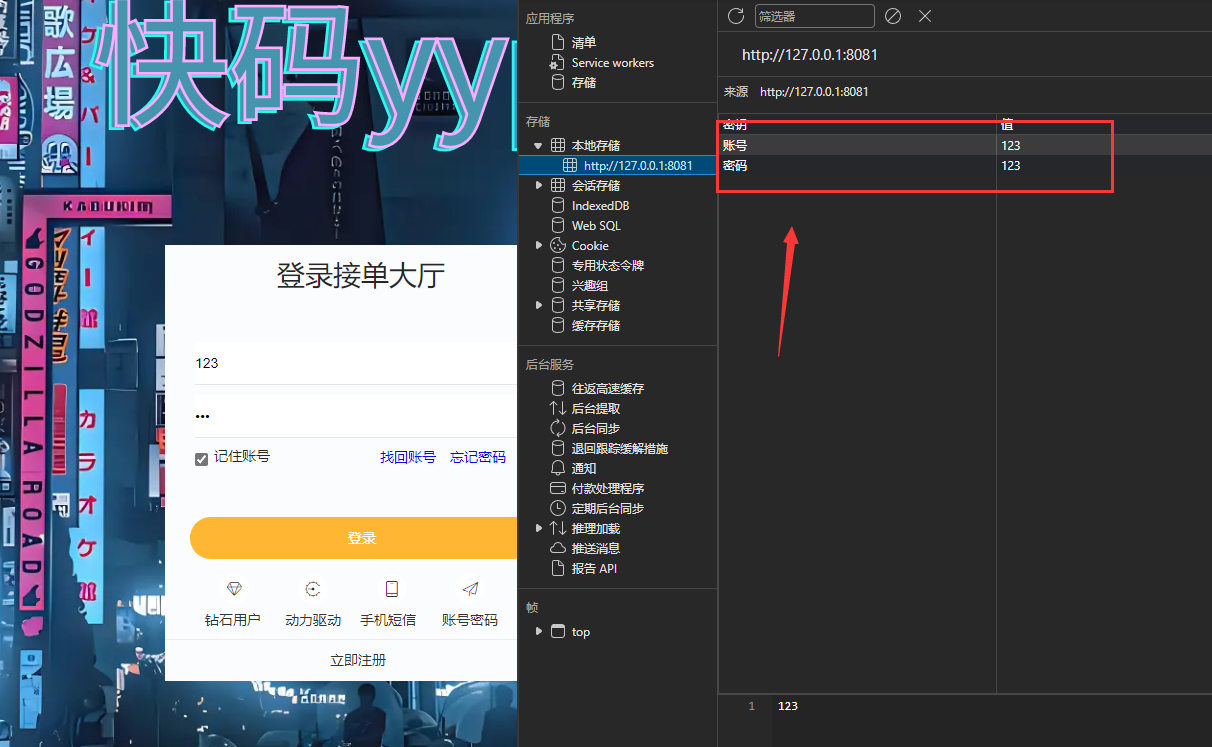Open 往返高速缓存 background service

[608, 389]
